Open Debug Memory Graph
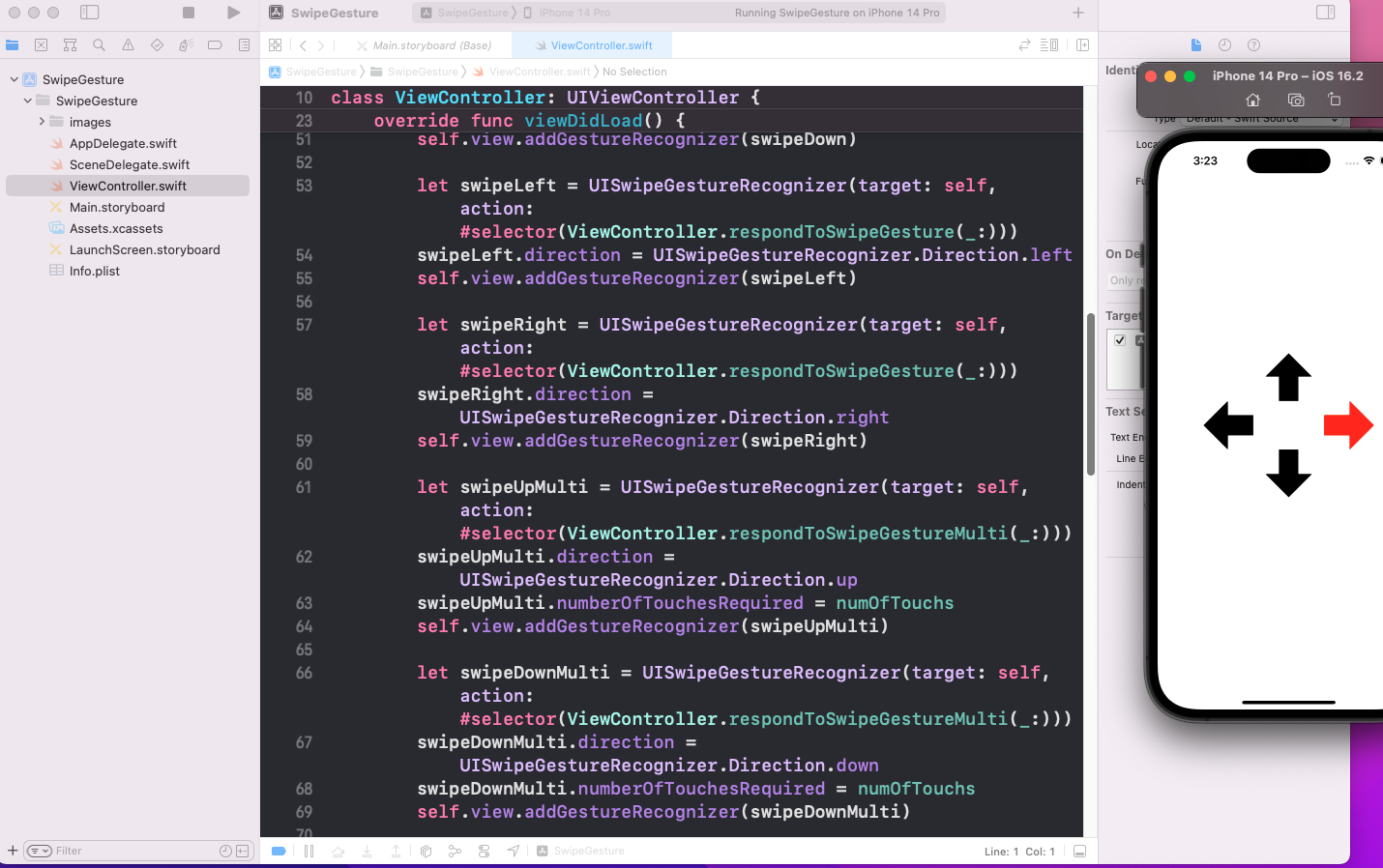The image size is (1383, 868). (455, 851)
